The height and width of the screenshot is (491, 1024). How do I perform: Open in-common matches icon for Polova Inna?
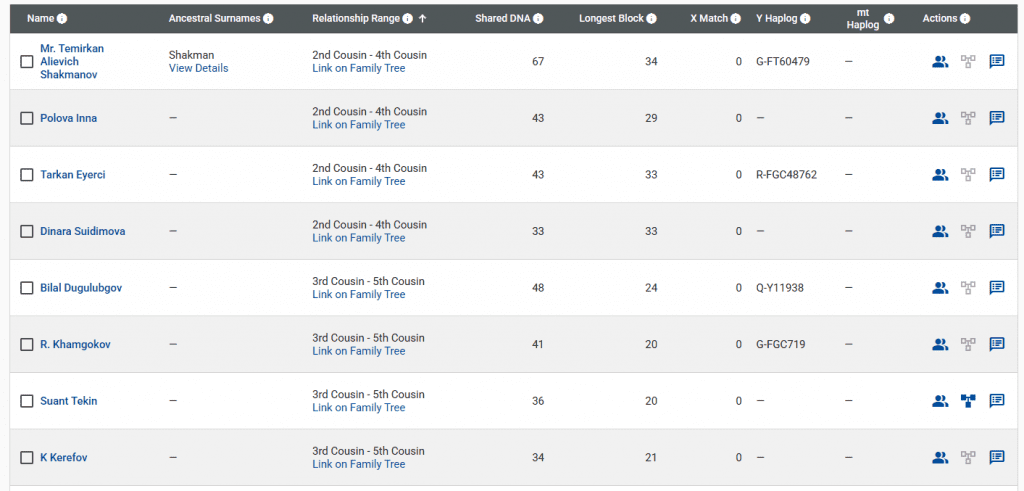point(939,118)
